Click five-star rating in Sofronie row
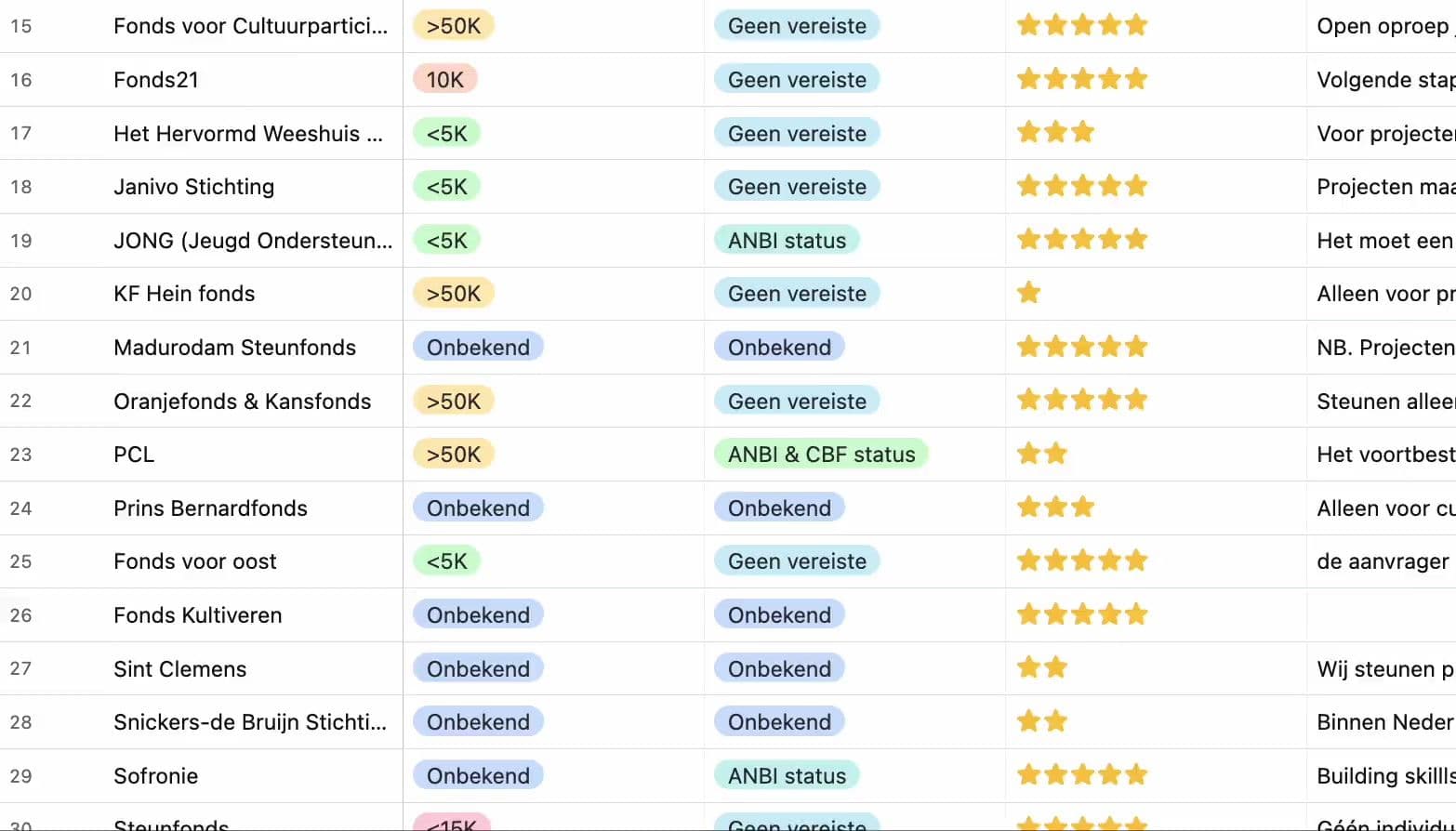This screenshot has height=831, width=1456. coord(1082,775)
